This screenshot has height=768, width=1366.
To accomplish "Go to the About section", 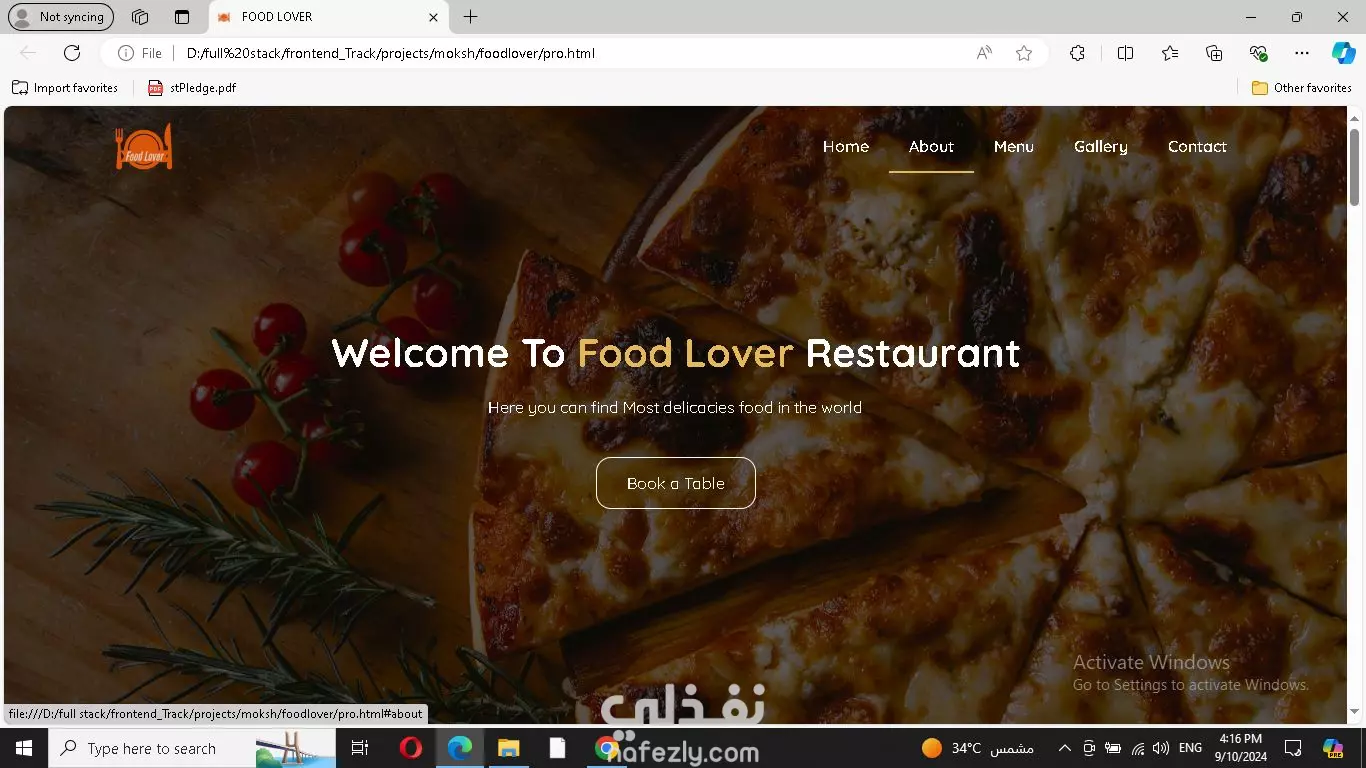I will pyautogui.click(x=931, y=146).
